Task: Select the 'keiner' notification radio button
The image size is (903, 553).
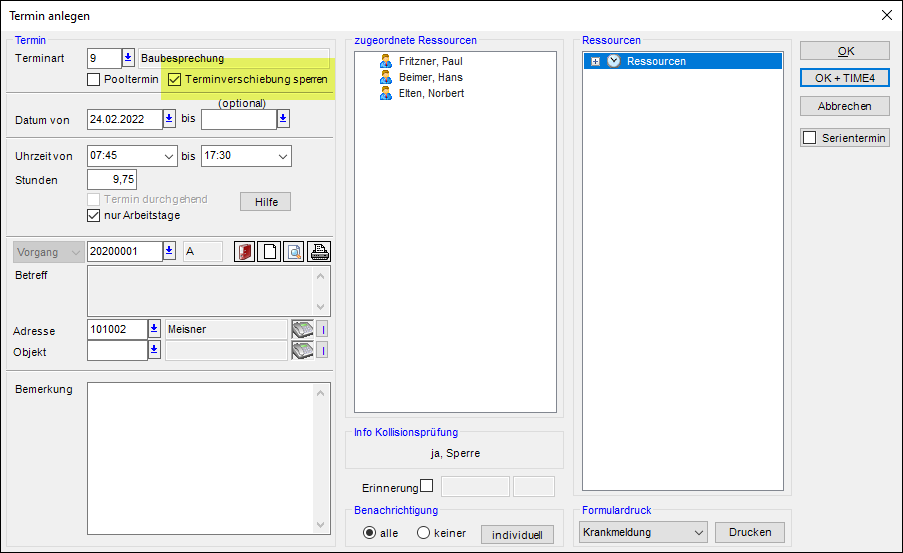Action: click(x=423, y=533)
